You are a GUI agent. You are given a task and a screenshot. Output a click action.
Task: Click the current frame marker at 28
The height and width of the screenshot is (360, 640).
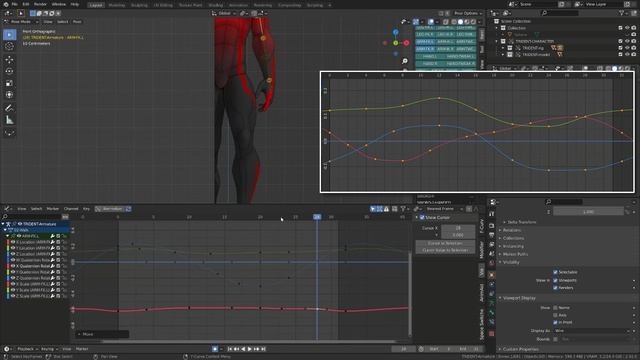point(317,217)
